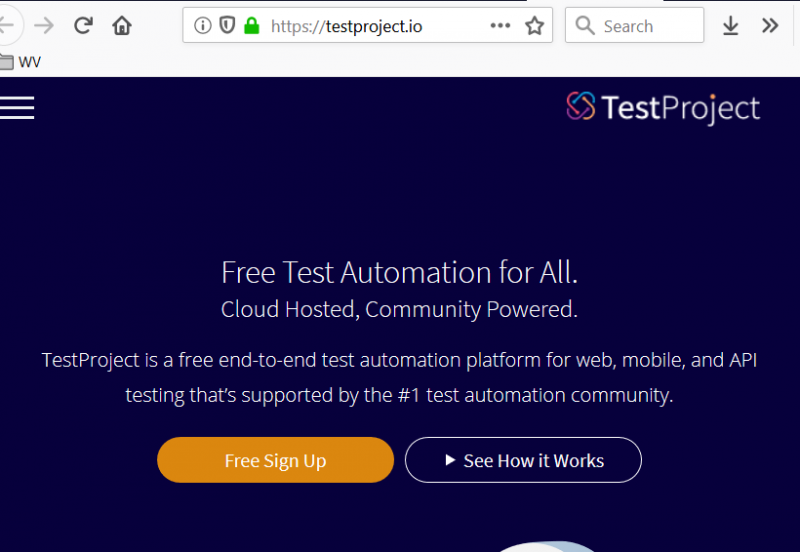Click the 'Cloud Hosted, Community Powered.' subheading
Image resolution: width=800 pixels, height=552 pixels.
(399, 309)
